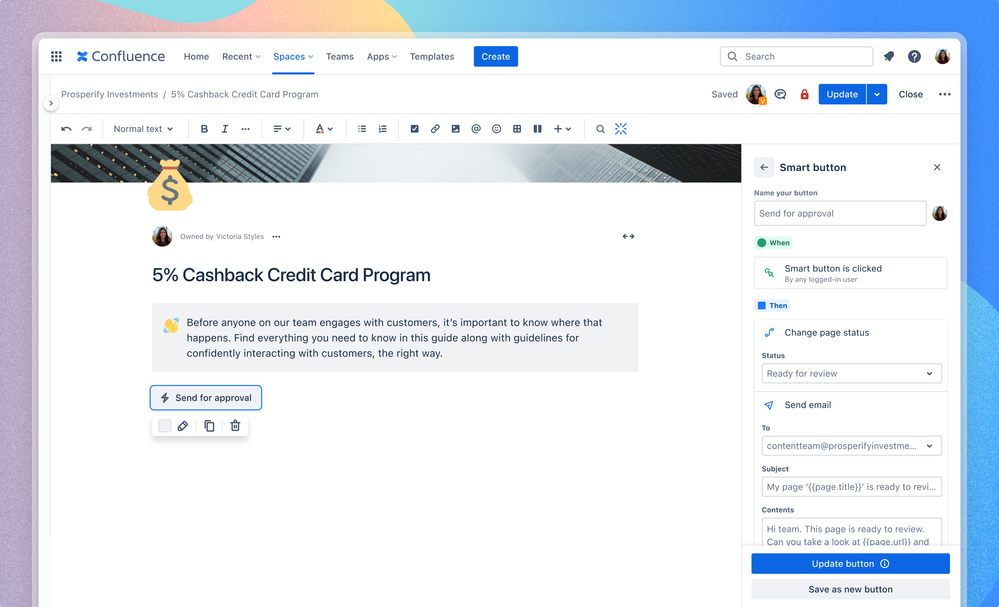Click the undo arrow in editor toolbar
Screen dimensions: 999x607
coord(66,129)
